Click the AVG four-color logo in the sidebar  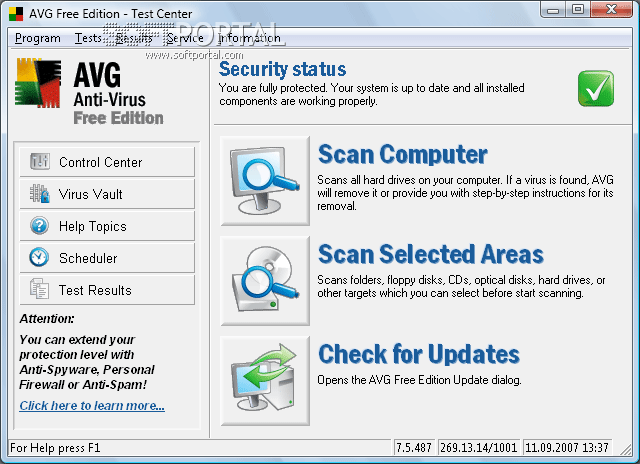click(x=38, y=83)
